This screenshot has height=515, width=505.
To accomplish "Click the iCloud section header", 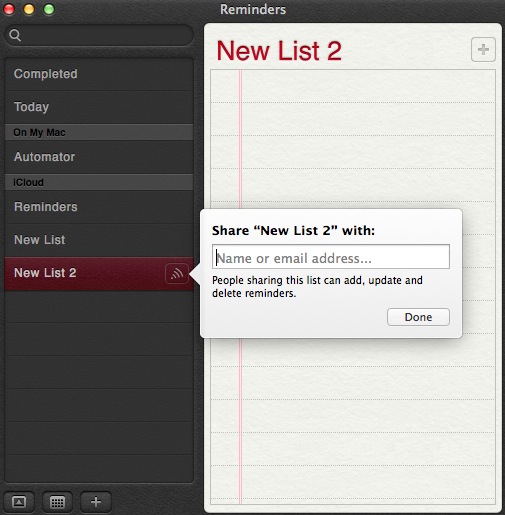I will click(99, 182).
